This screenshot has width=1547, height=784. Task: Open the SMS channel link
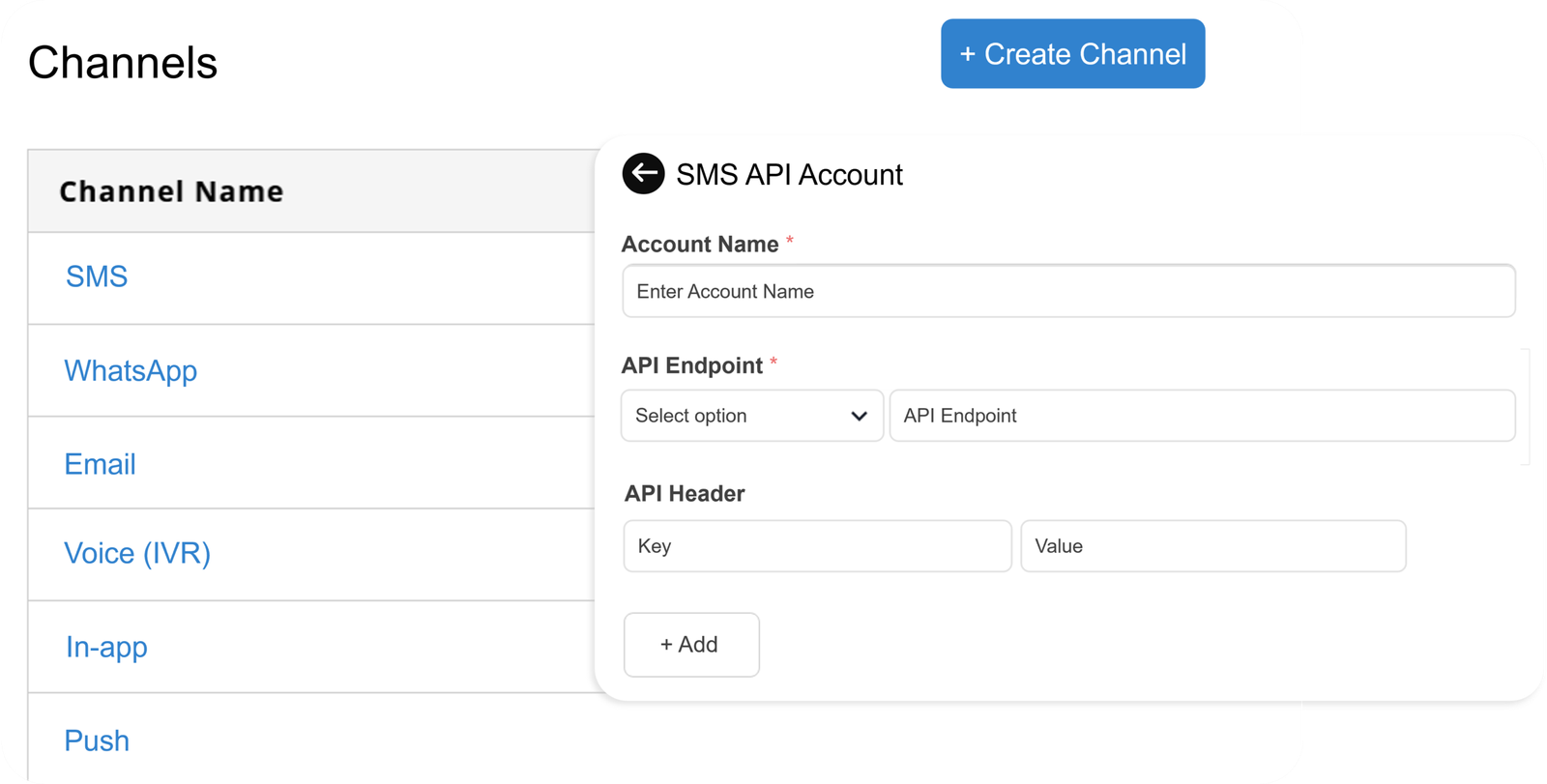[97, 276]
